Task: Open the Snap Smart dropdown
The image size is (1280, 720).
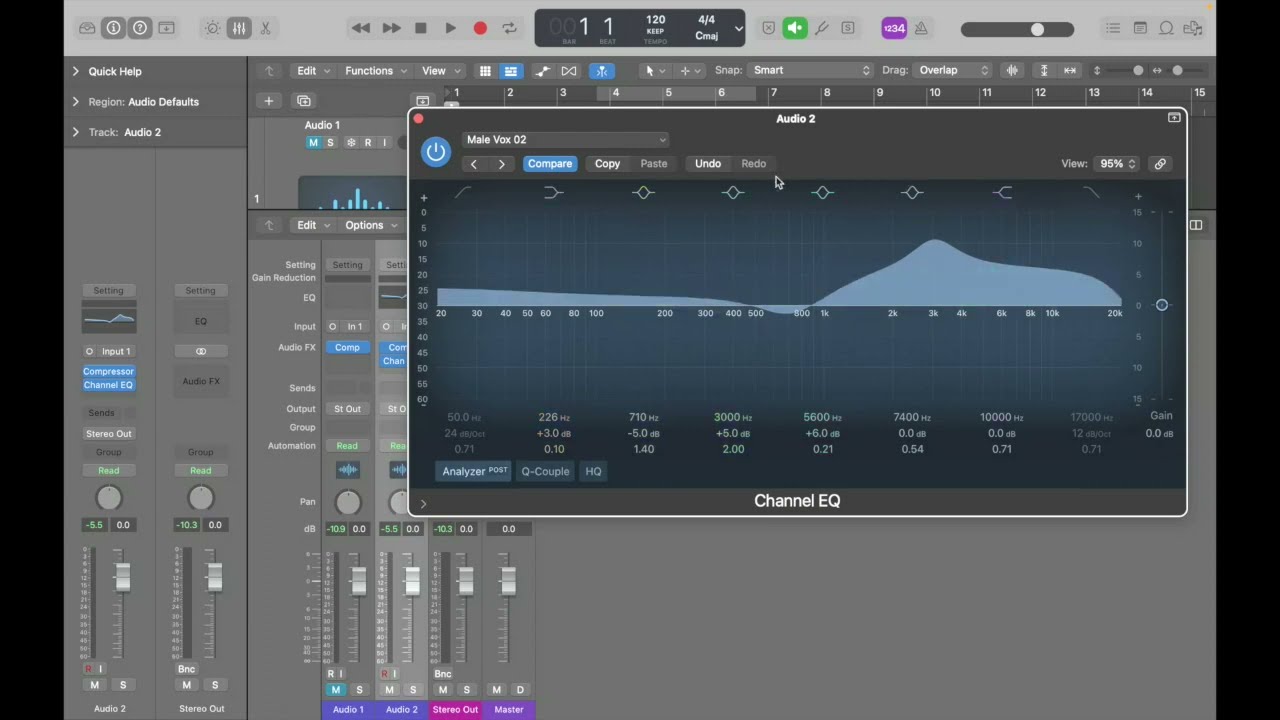Action: coord(811,70)
